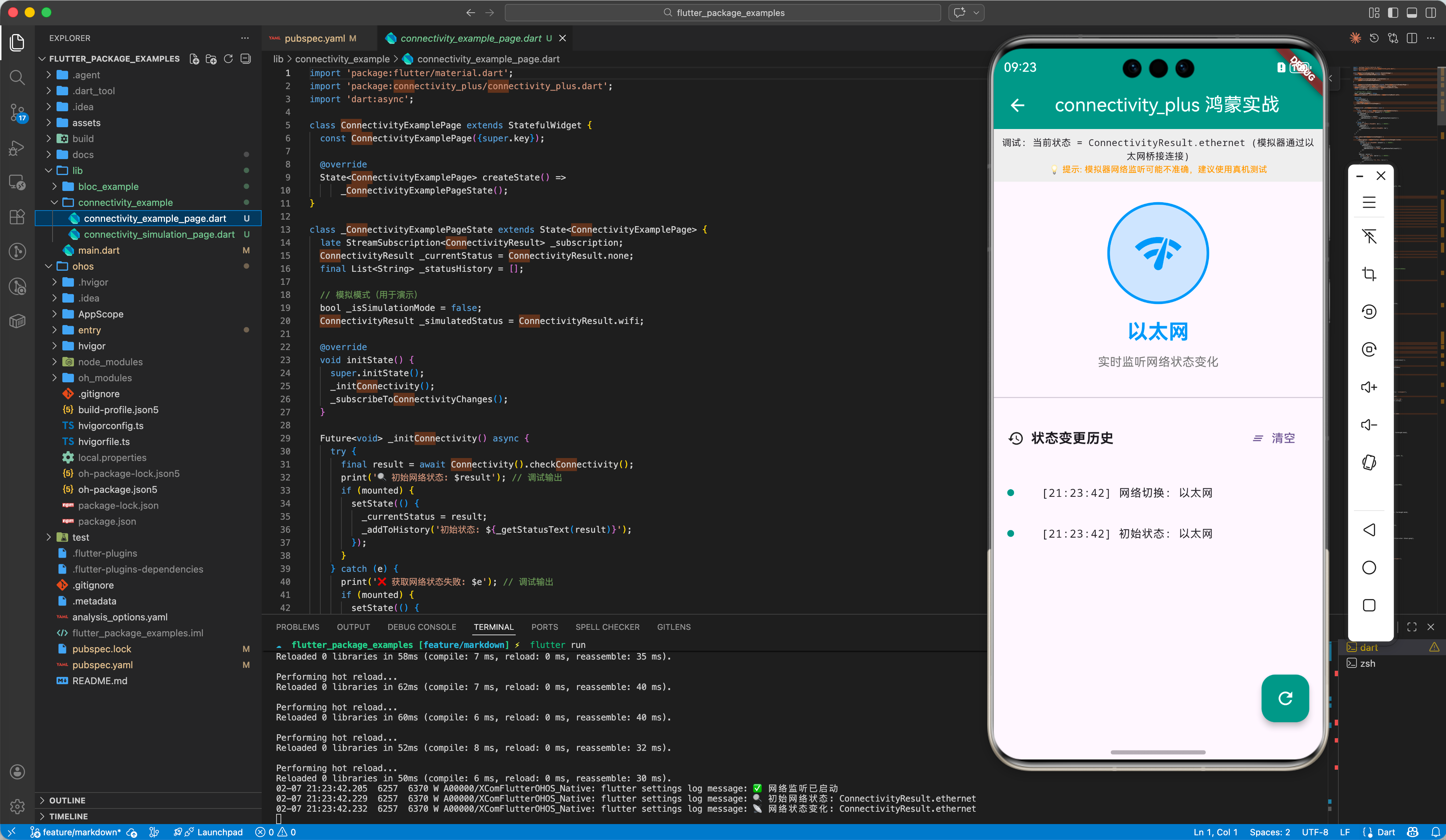Collapse the ohos folder
The image size is (1446, 840).
coord(83,266)
